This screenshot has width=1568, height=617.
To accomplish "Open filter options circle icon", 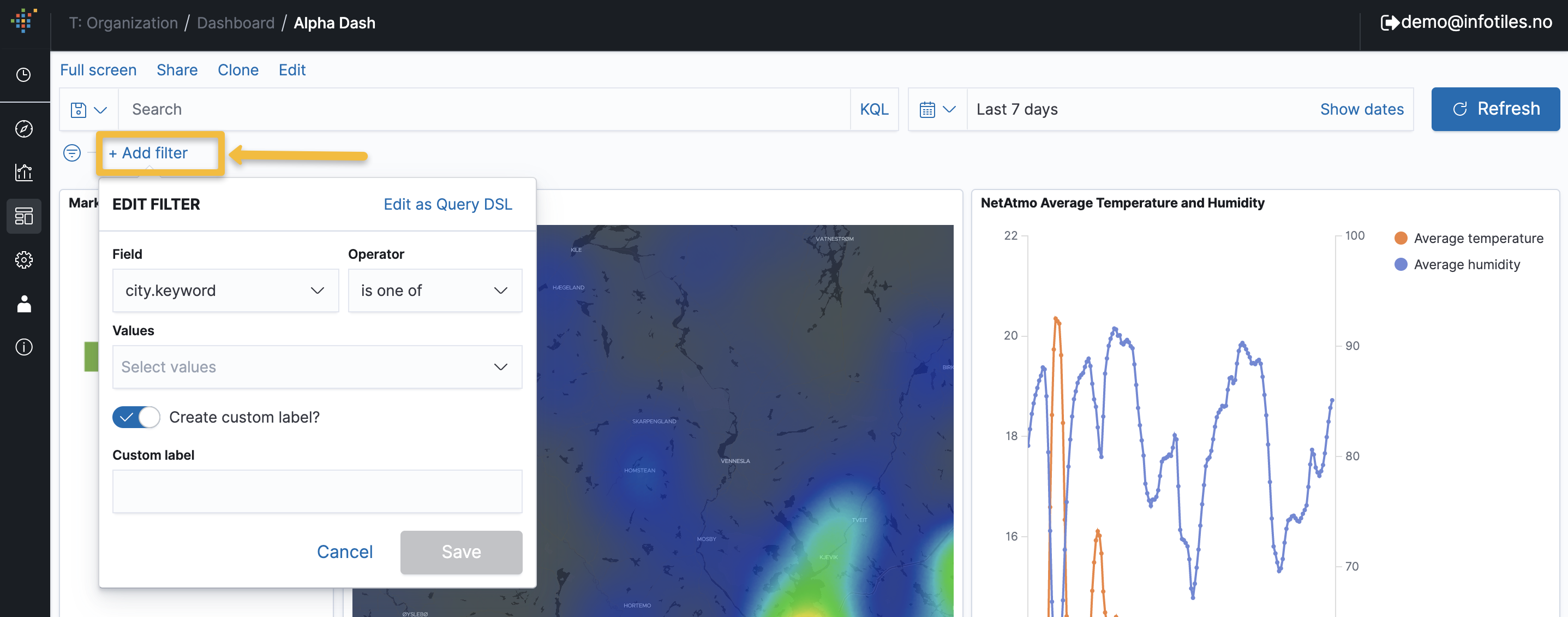I will [x=72, y=153].
